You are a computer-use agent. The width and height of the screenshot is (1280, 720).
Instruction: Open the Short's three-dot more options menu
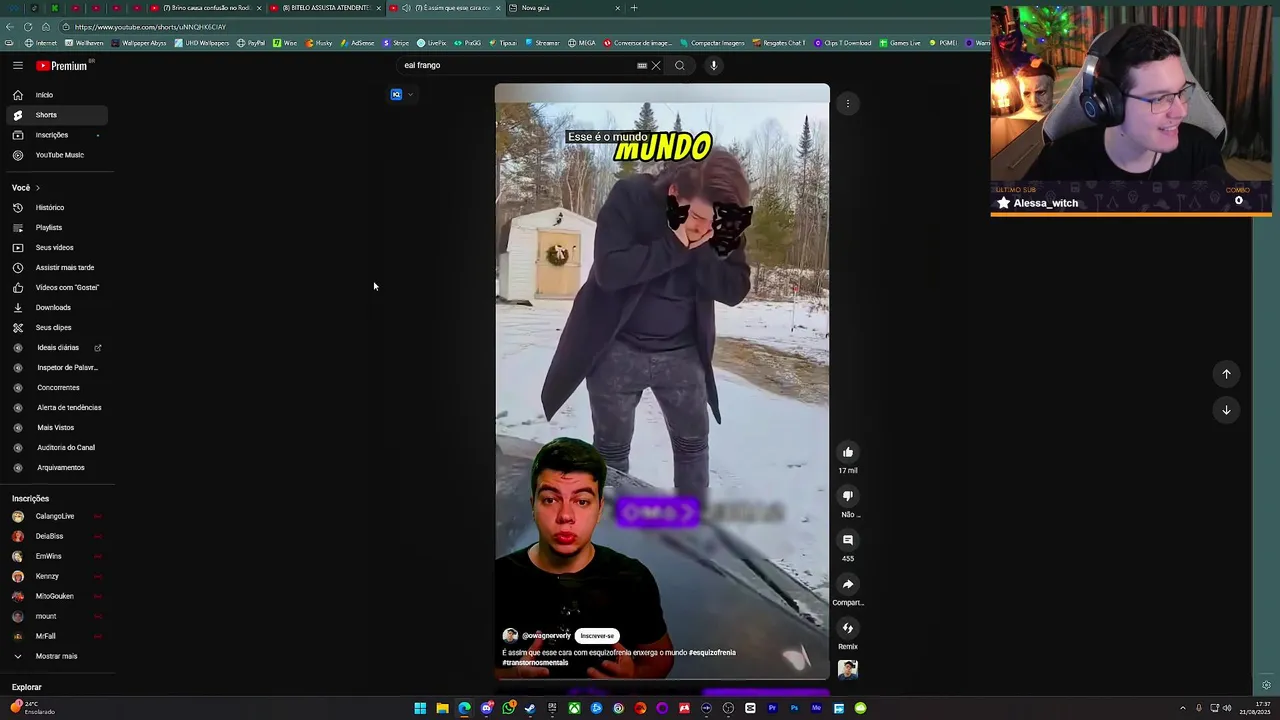pos(848,104)
